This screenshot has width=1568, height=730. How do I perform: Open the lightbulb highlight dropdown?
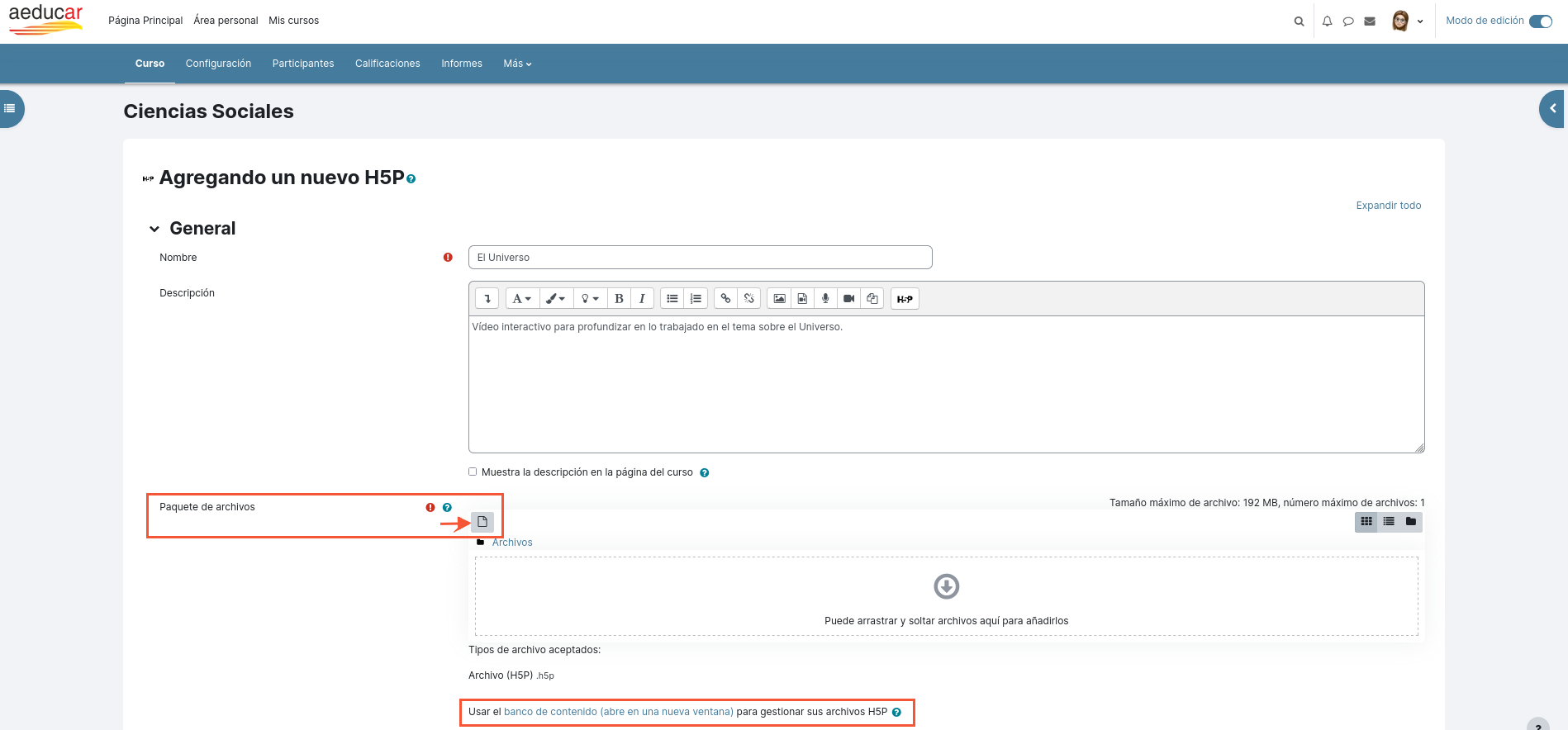click(590, 299)
